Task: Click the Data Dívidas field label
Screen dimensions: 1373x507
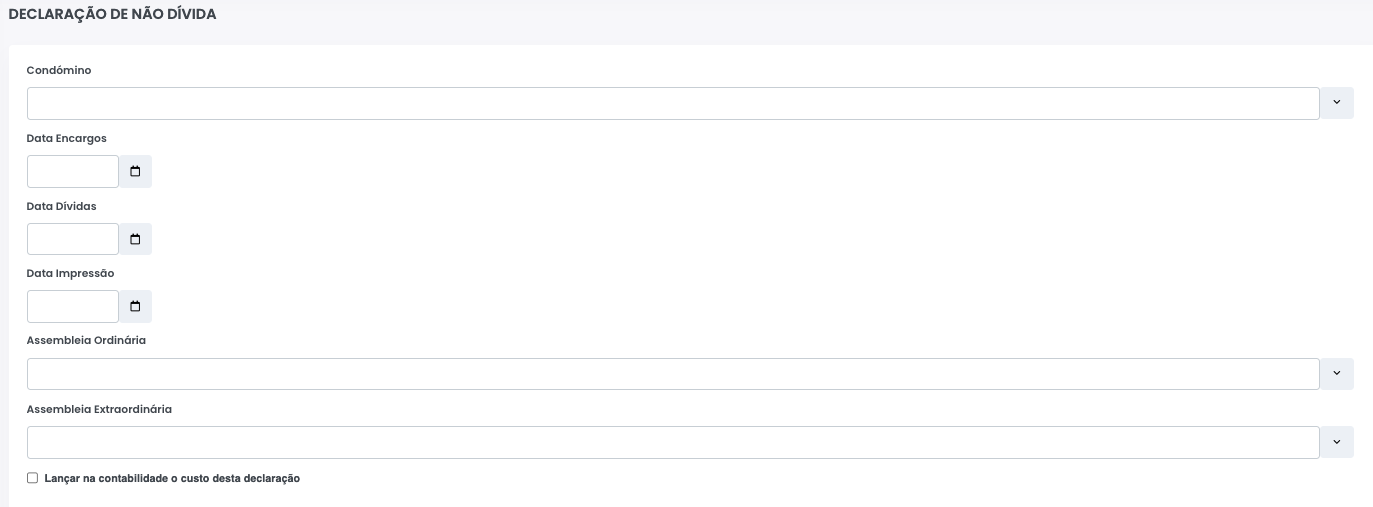Action: (62, 206)
